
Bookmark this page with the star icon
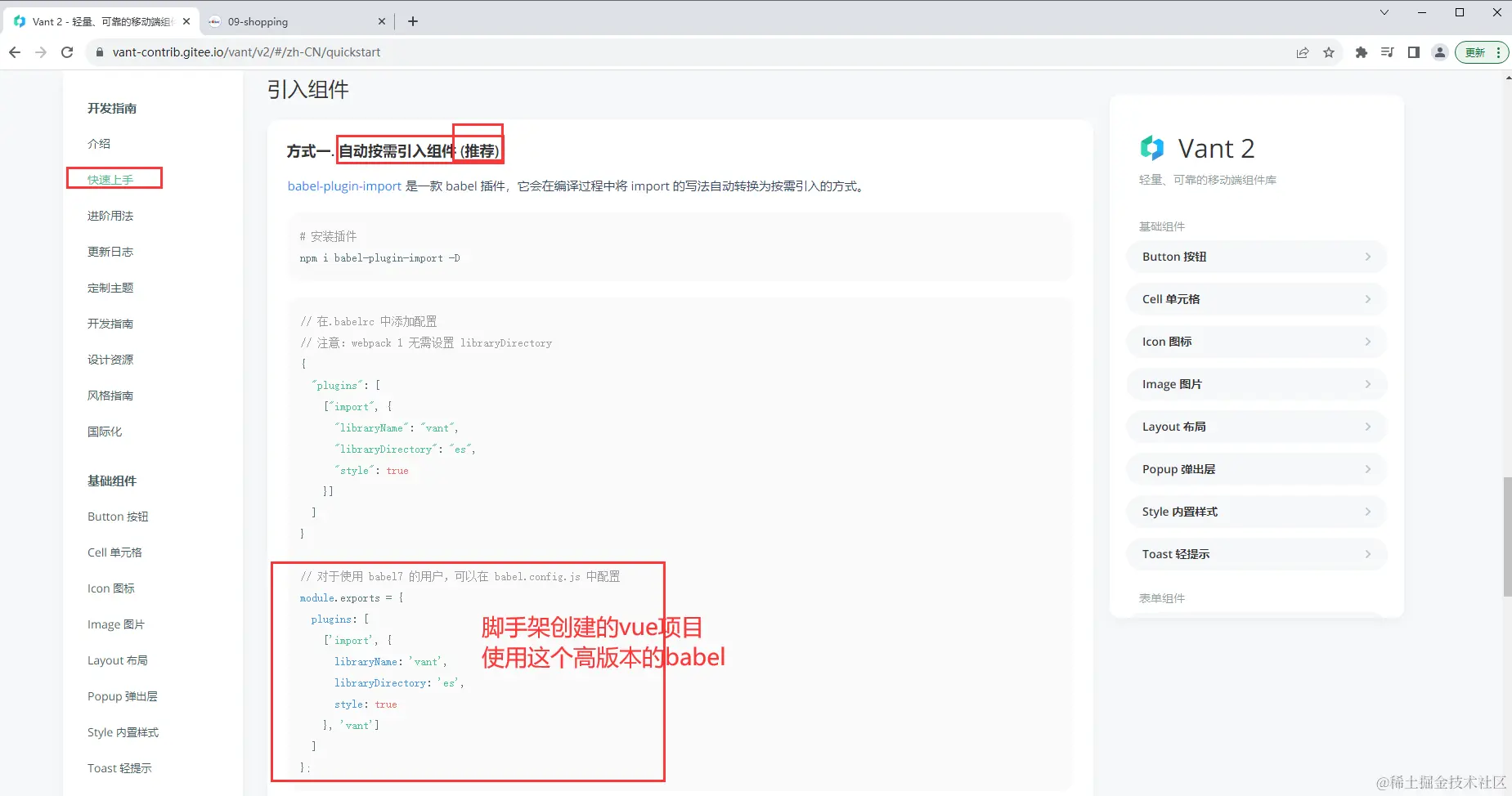click(1329, 52)
